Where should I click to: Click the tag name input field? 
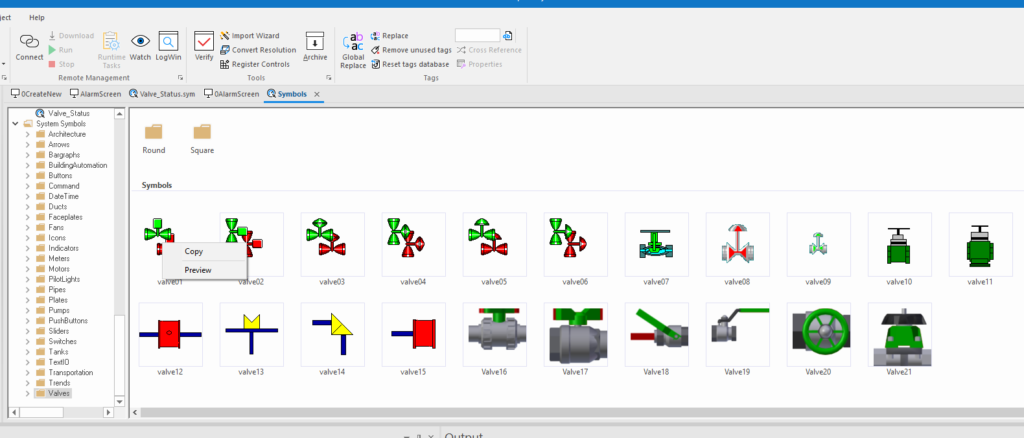pos(477,35)
